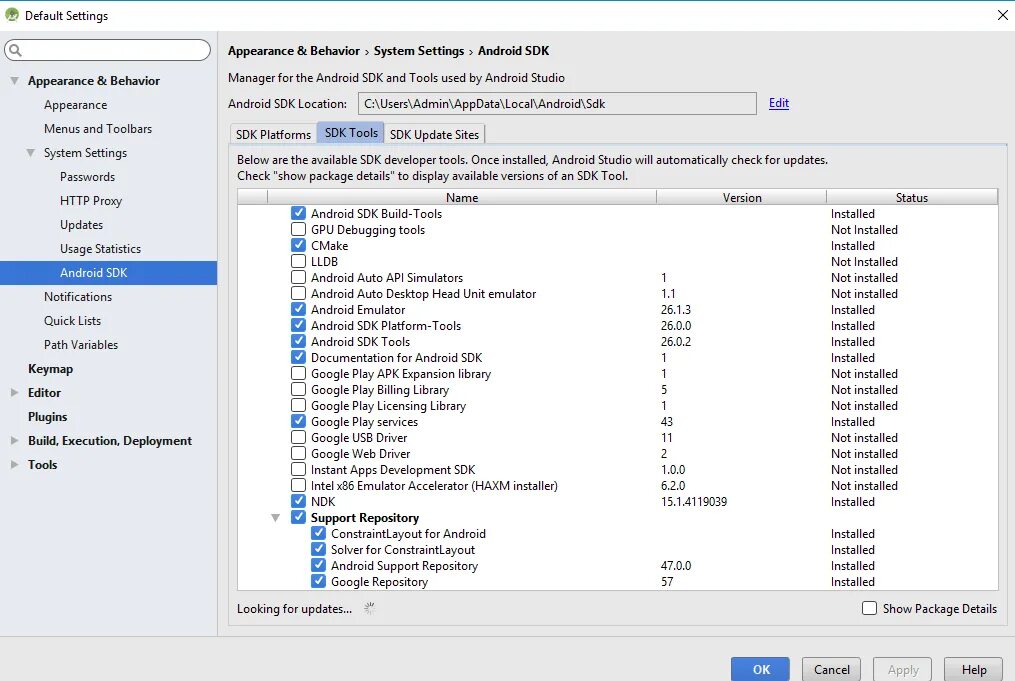Image resolution: width=1015 pixels, height=681 pixels.
Task: Uncheck ConstraintLayout for Android
Action: (x=318, y=533)
